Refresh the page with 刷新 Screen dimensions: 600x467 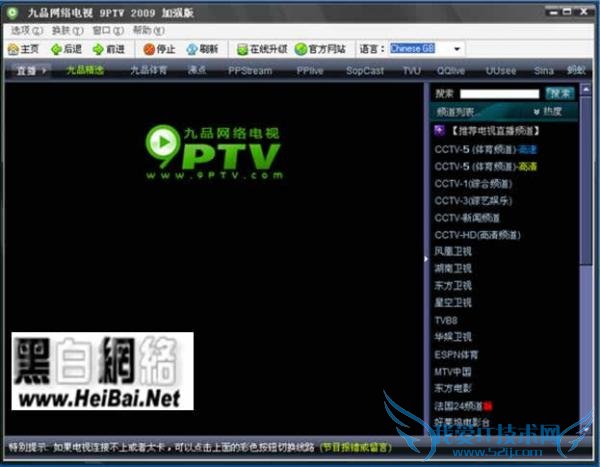click(x=202, y=49)
